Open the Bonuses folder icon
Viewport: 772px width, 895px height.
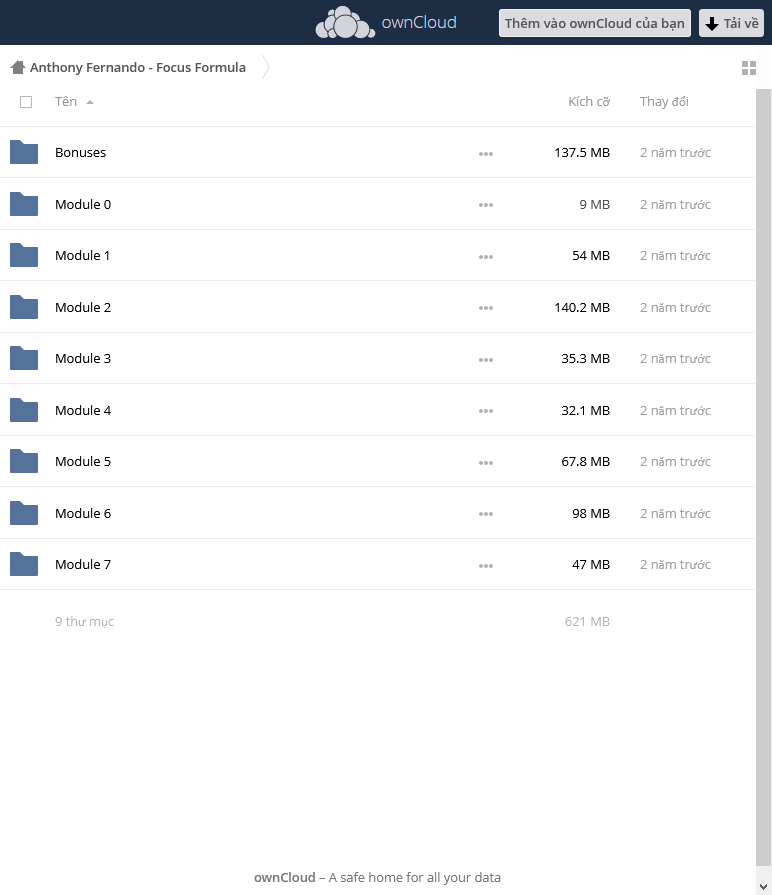pyautogui.click(x=24, y=152)
